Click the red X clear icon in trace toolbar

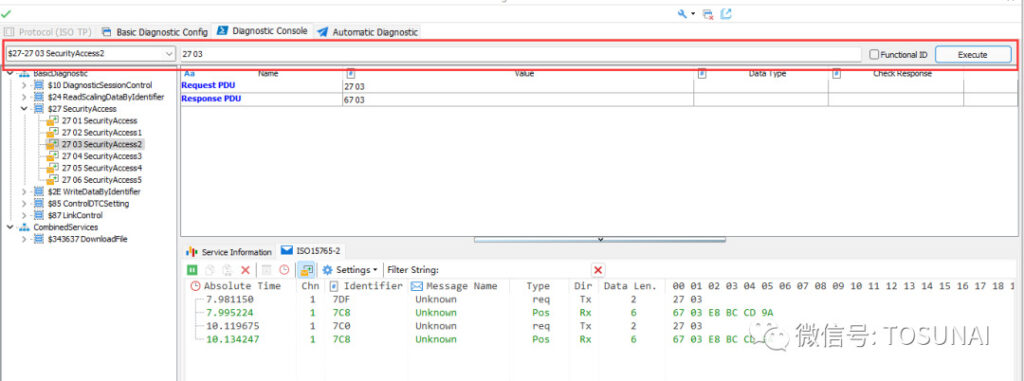246,269
